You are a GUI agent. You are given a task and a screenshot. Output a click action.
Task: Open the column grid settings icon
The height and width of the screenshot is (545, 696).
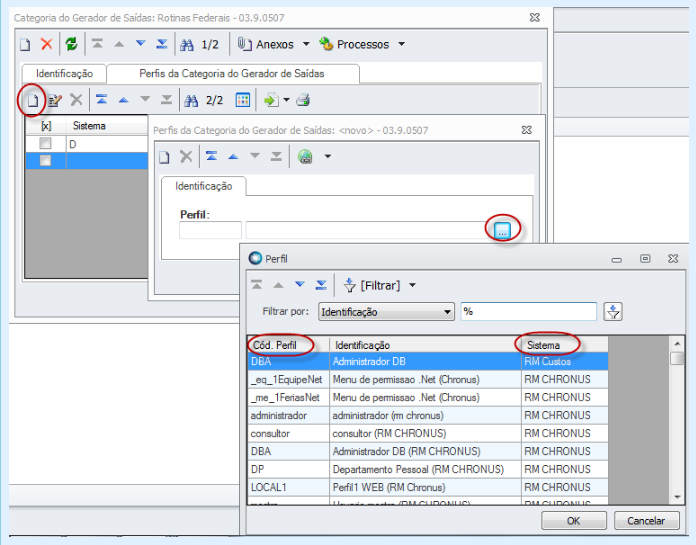(x=242, y=100)
